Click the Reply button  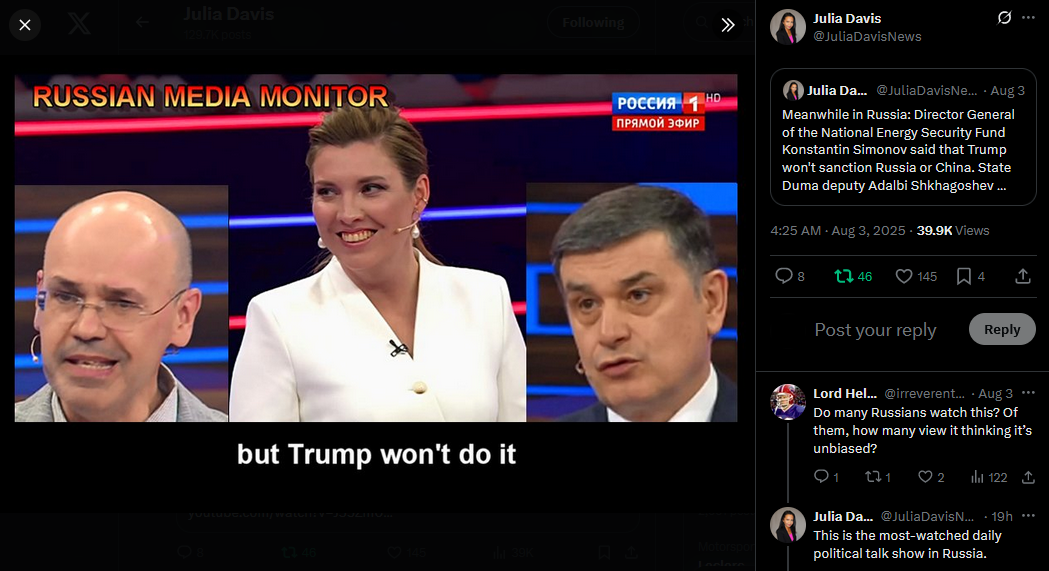click(x=1002, y=329)
